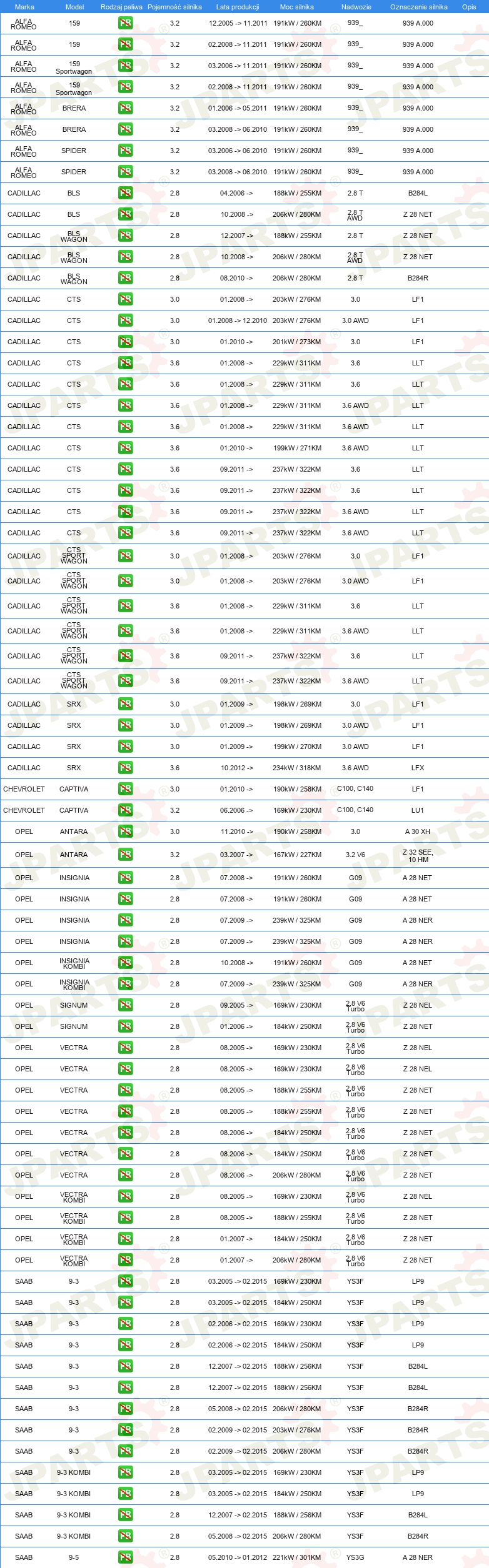
Task: Click fuel icon for Insignia Kombi 10.2008
Action: tap(125, 963)
